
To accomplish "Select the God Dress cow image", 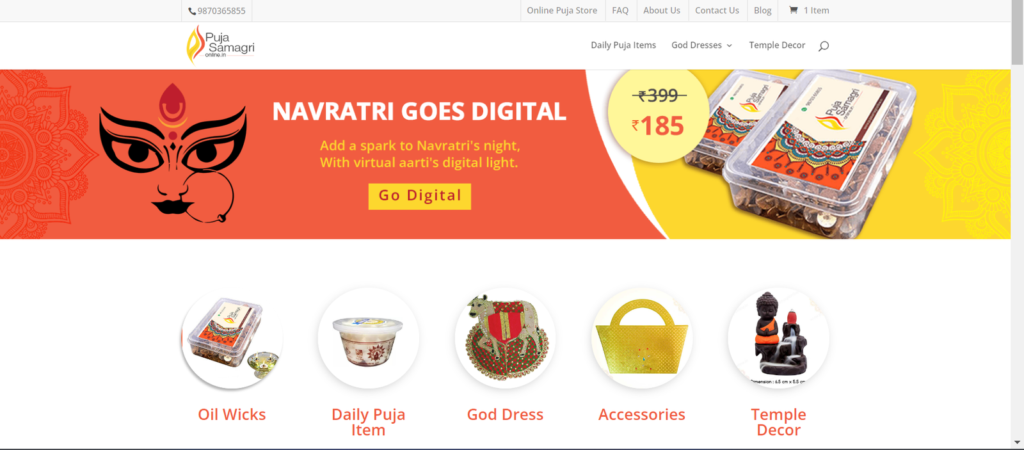I will coord(505,338).
